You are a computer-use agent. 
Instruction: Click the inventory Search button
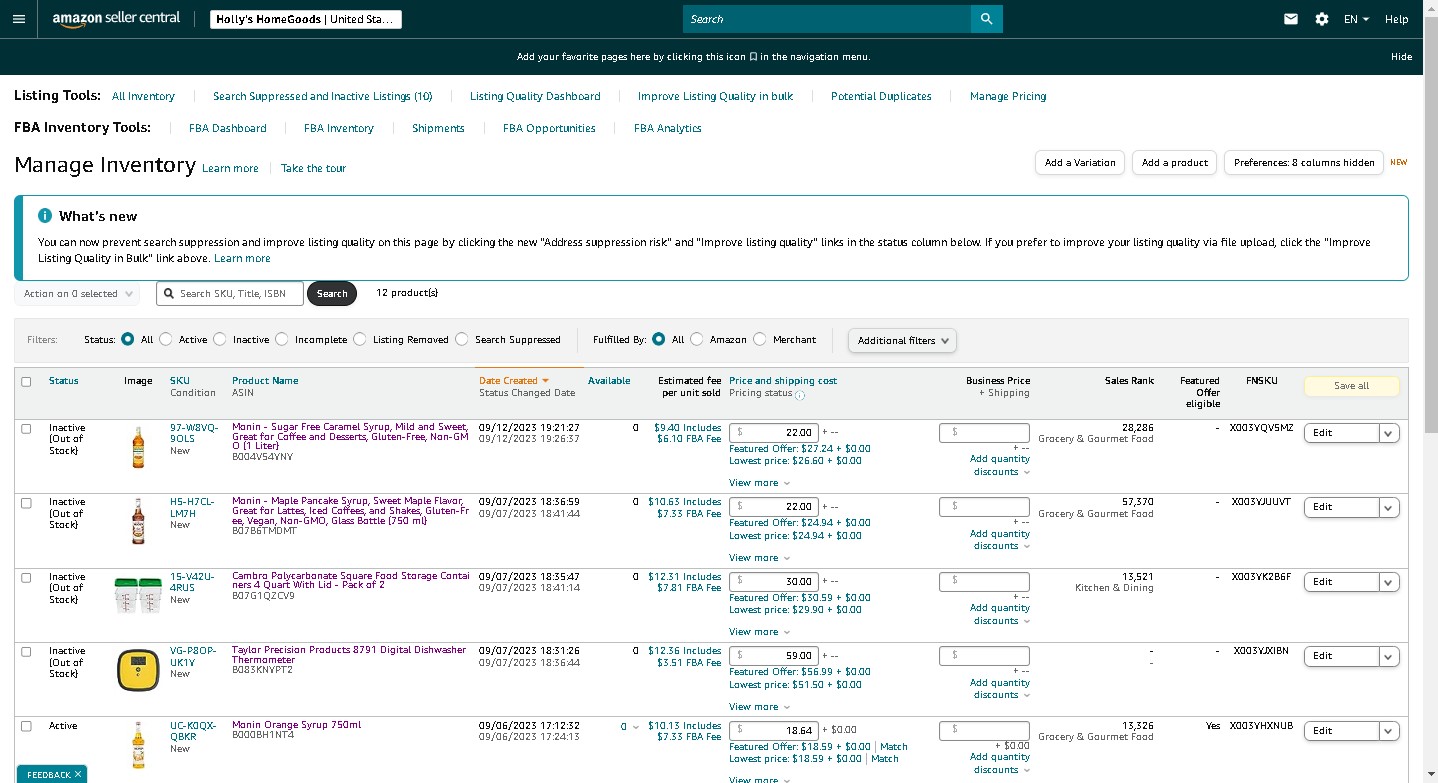coord(332,294)
